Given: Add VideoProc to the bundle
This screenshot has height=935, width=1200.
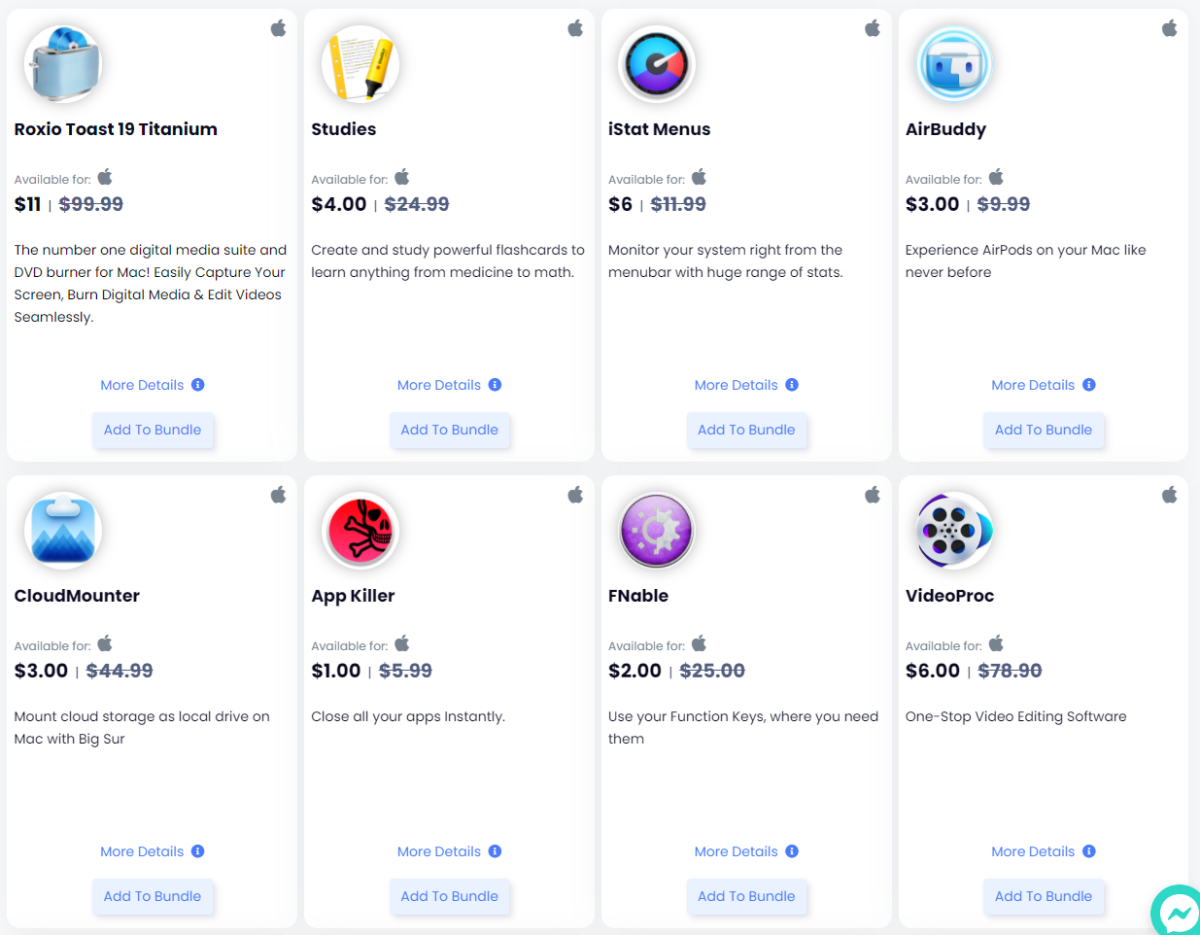Looking at the screenshot, I should click(x=1044, y=896).
